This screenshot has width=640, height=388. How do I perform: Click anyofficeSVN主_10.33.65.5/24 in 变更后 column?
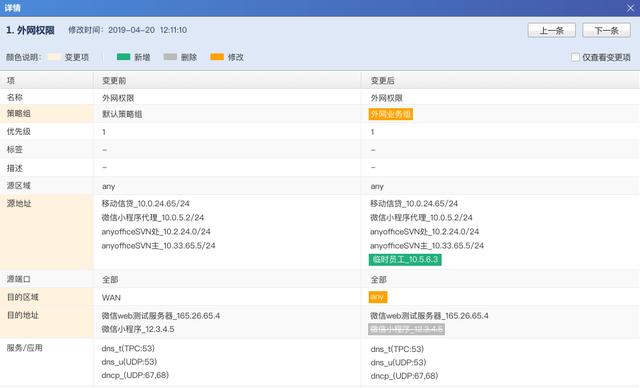pos(427,246)
